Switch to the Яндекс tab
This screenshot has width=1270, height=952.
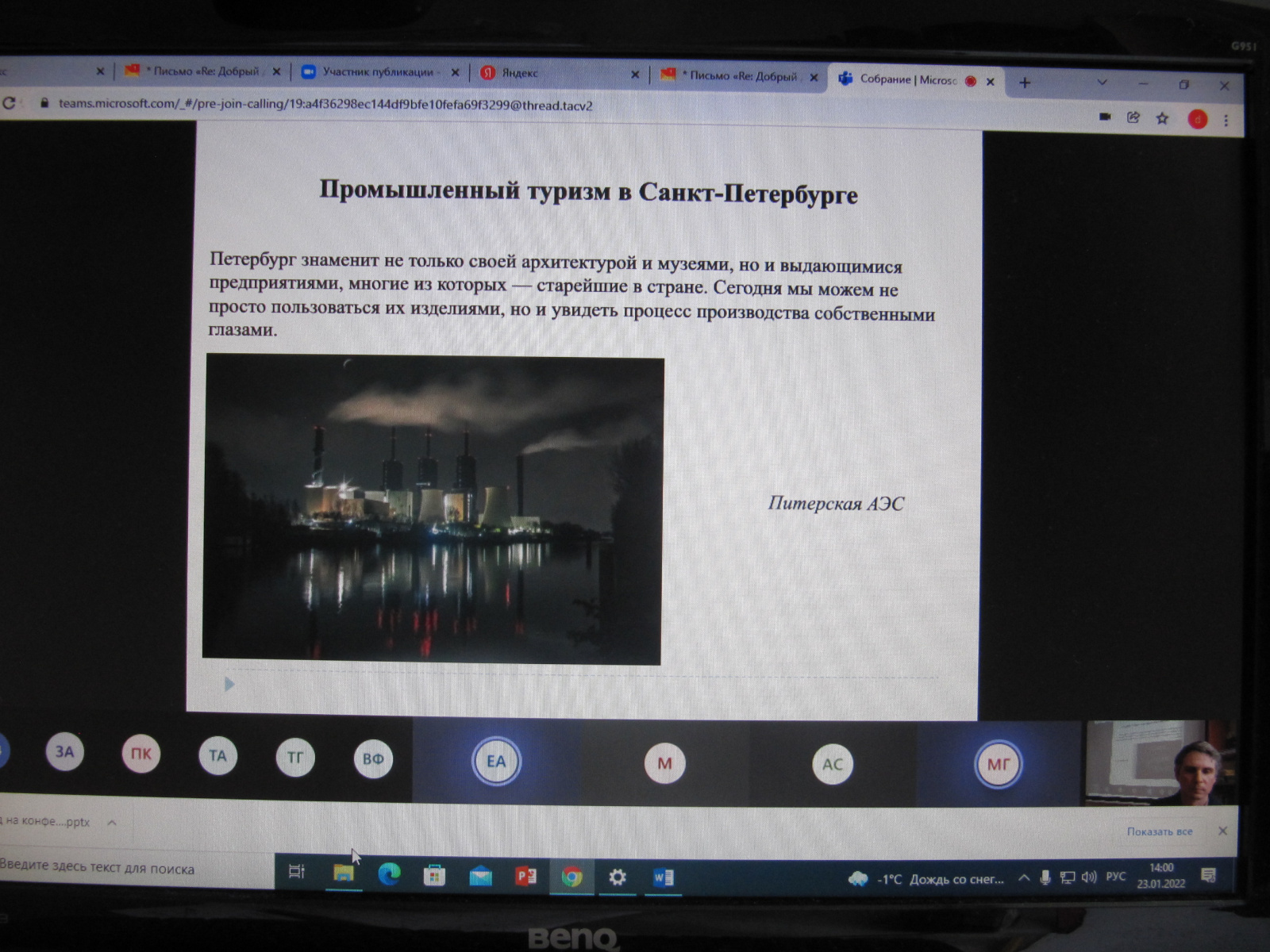click(x=520, y=73)
